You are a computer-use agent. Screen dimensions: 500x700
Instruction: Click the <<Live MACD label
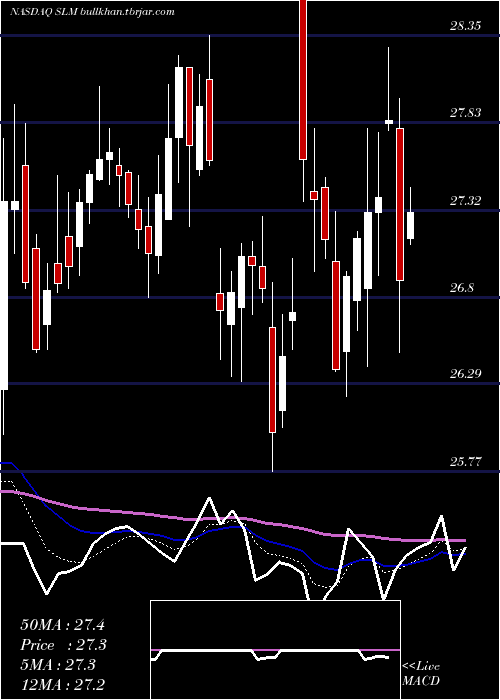421,674
